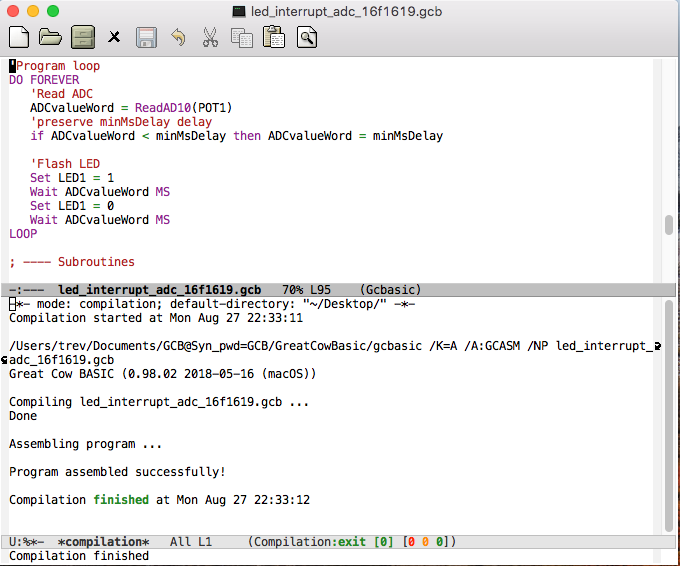This screenshot has height=566, width=680.
Task: Click the (Gcbasic) major mode indicator
Action: (390, 290)
